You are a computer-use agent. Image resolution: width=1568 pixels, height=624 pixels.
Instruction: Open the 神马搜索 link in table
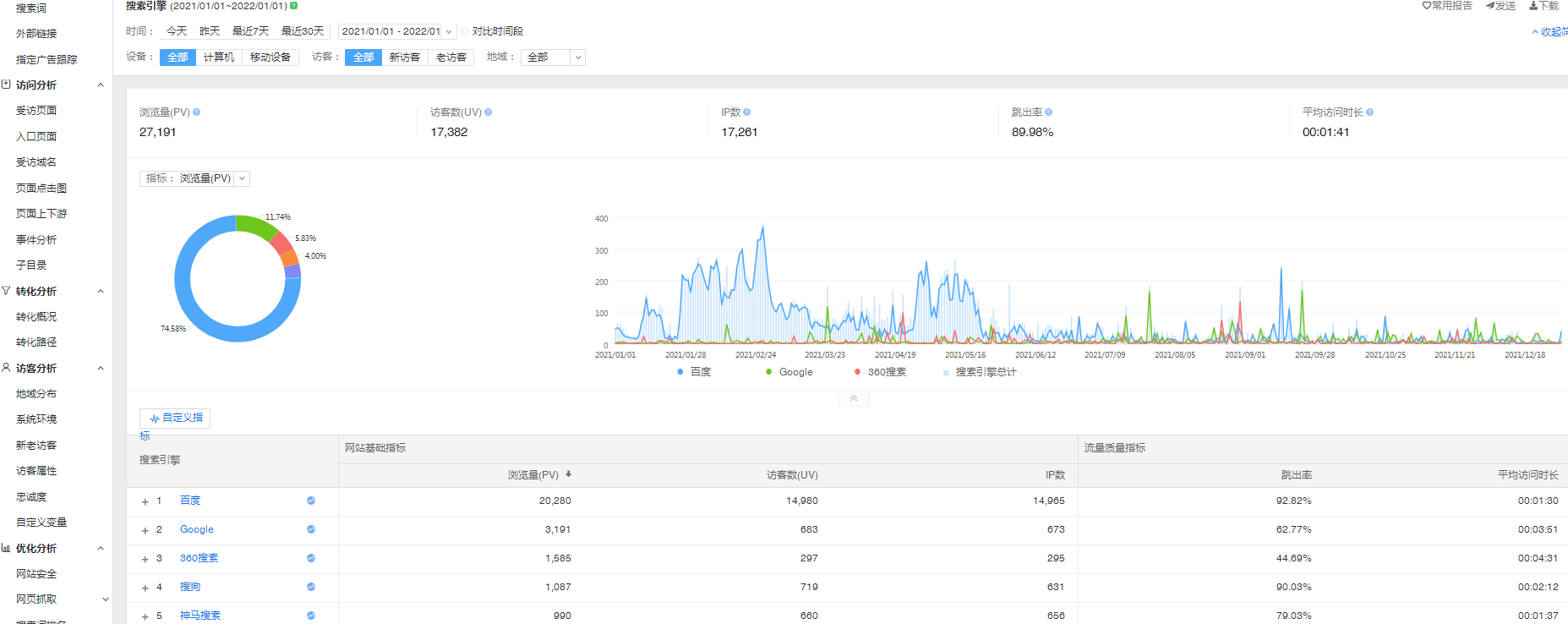(200, 616)
